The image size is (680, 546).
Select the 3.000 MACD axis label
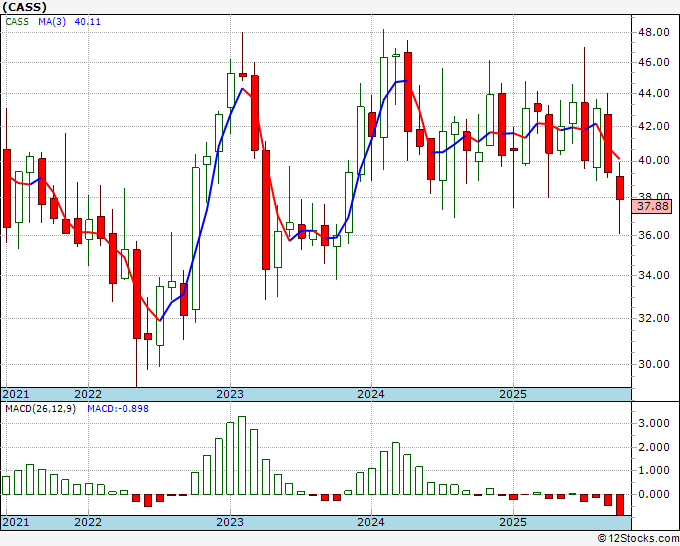click(653, 424)
